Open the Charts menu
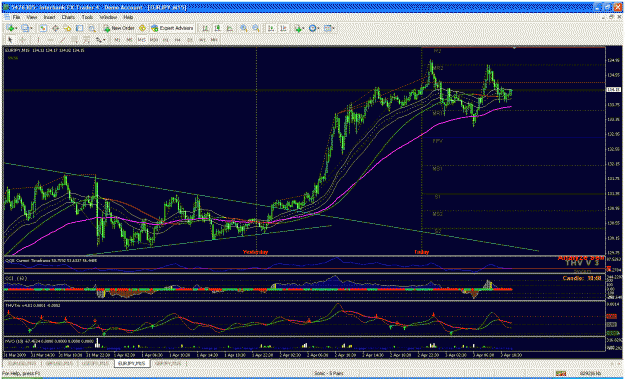This screenshot has width=625, height=379. 68,18
